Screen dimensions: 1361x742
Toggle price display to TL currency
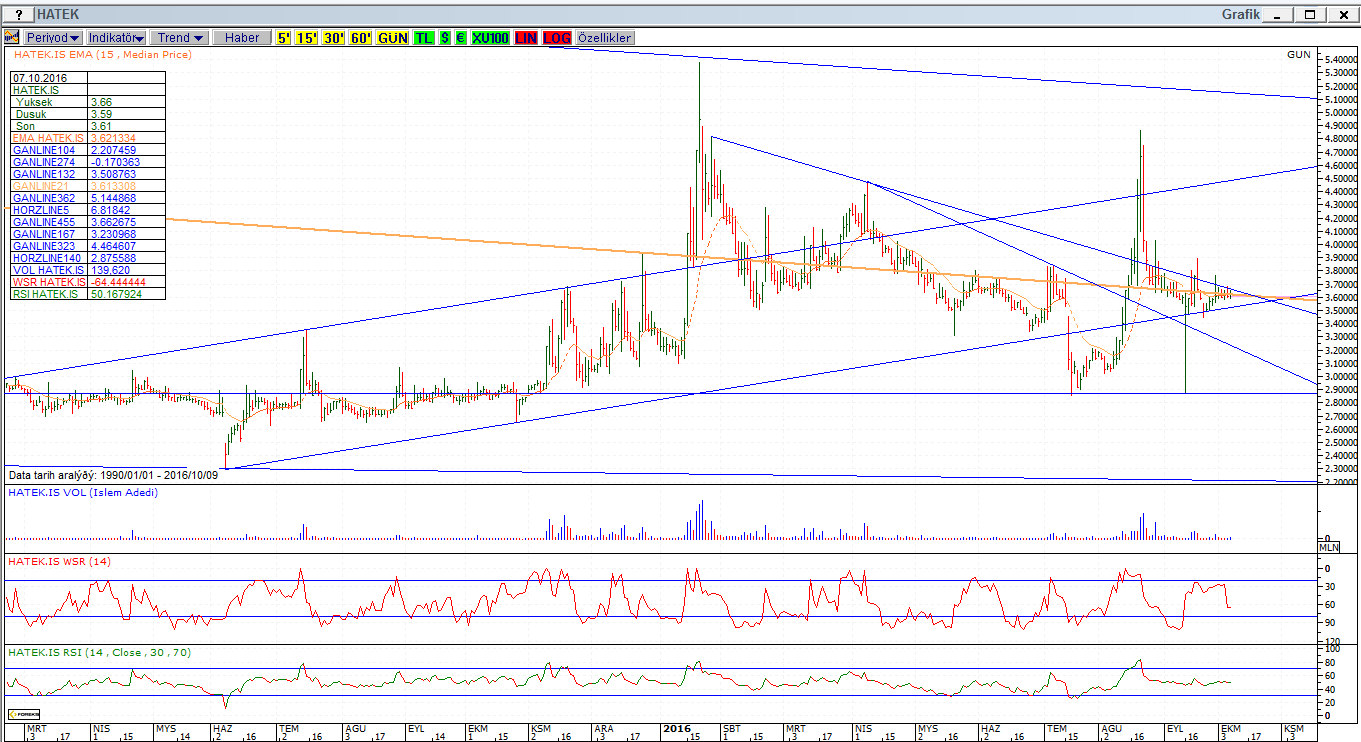click(424, 37)
